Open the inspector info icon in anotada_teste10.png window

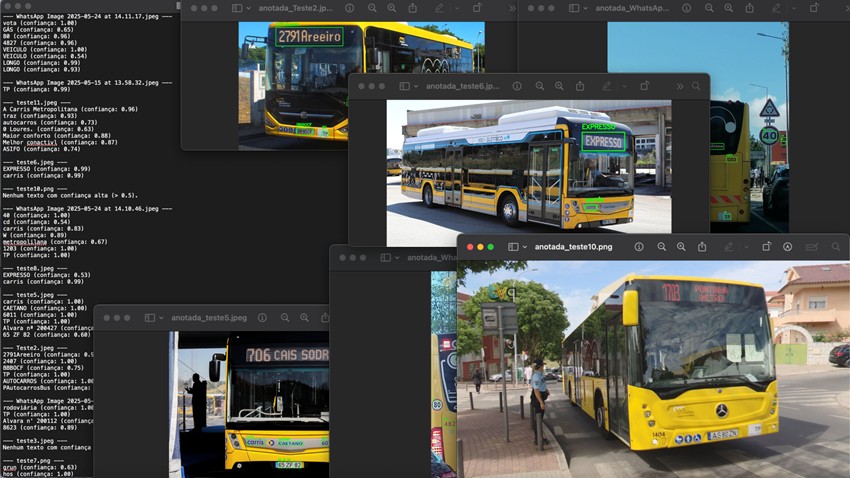click(x=639, y=247)
